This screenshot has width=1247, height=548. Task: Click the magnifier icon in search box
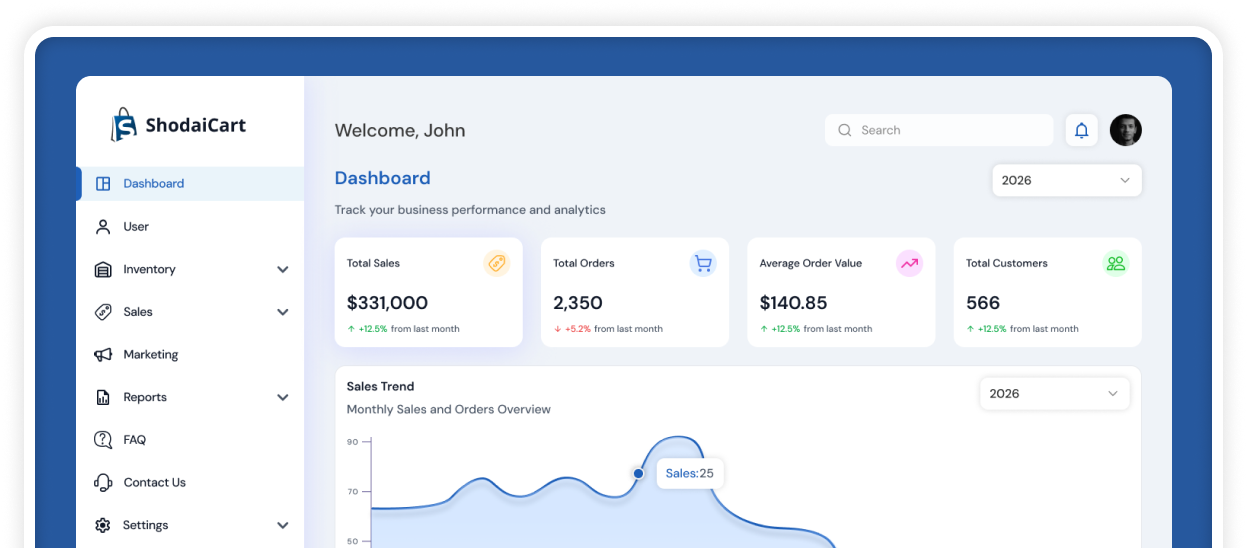click(845, 130)
